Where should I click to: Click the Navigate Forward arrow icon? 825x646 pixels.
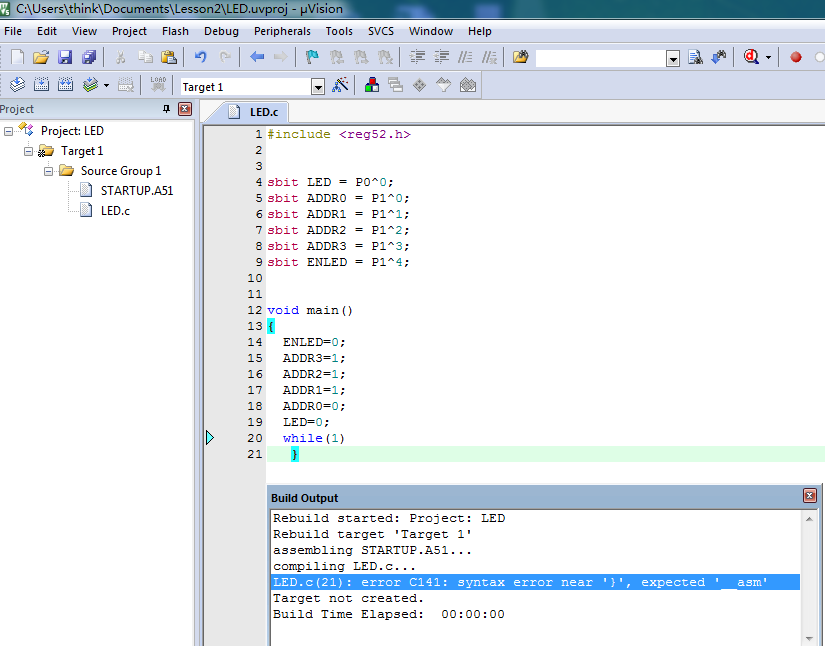[x=280, y=57]
